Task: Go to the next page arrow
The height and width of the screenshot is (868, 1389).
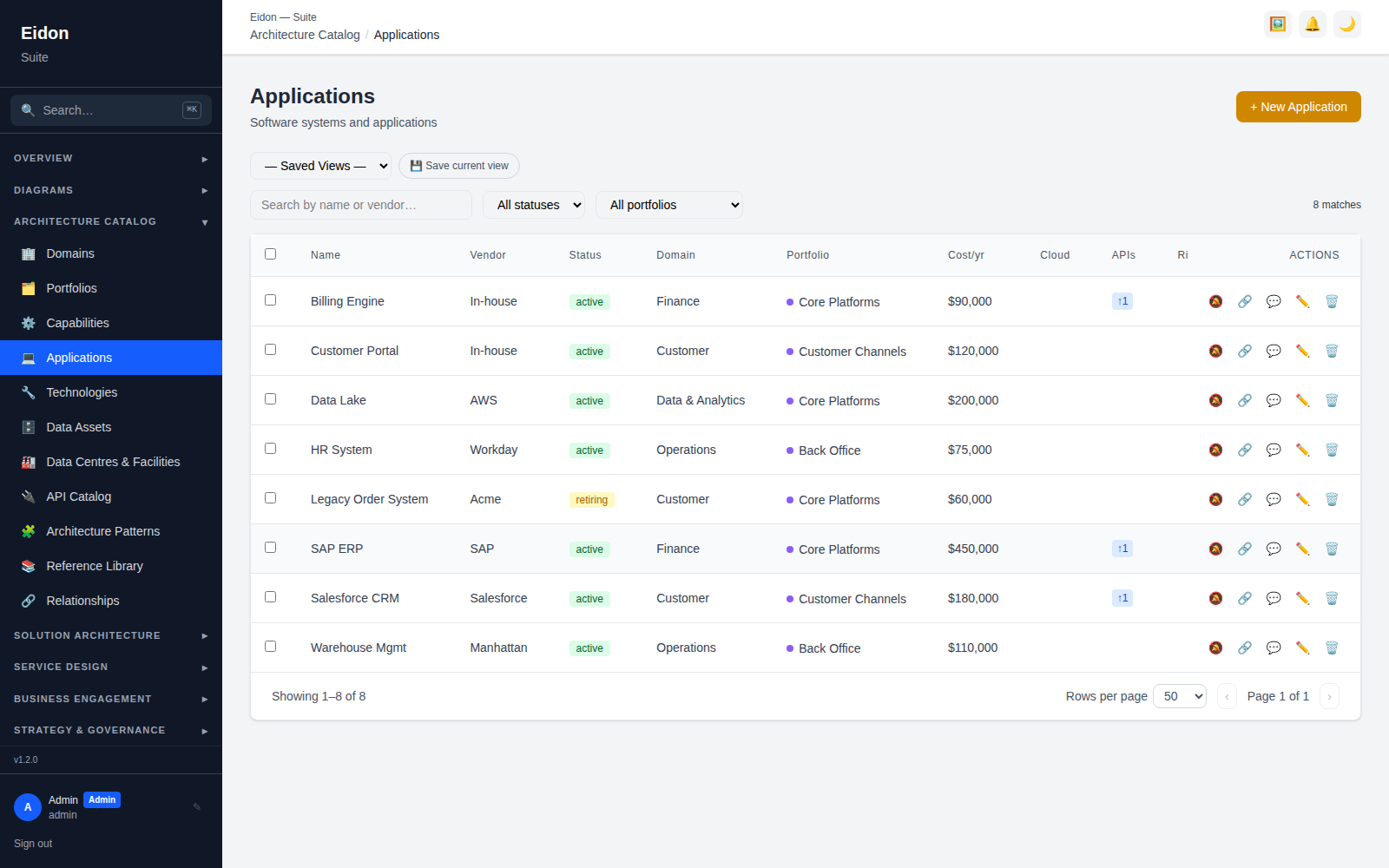Action: [1329, 696]
